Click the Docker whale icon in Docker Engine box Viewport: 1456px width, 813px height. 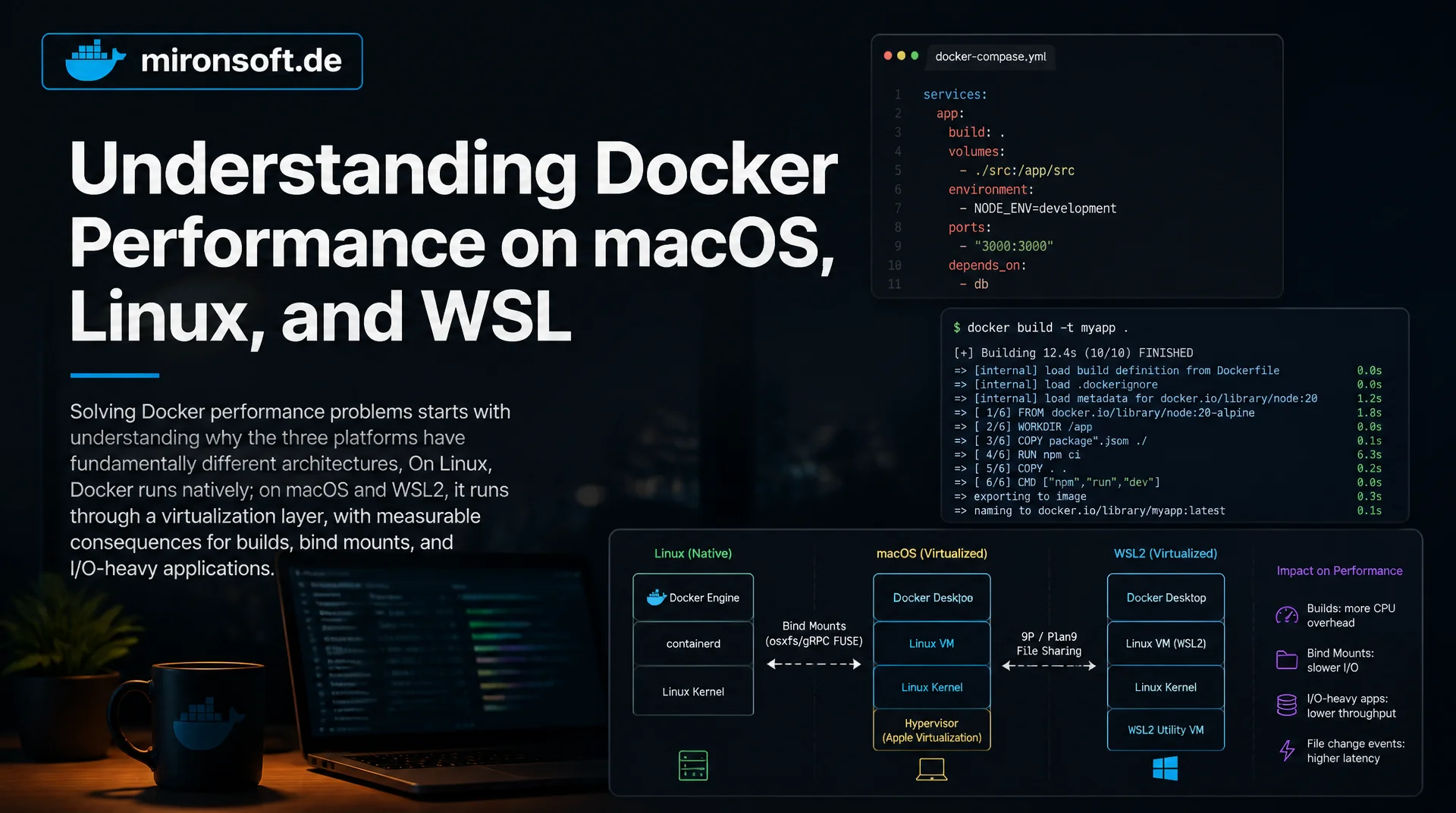coord(656,598)
